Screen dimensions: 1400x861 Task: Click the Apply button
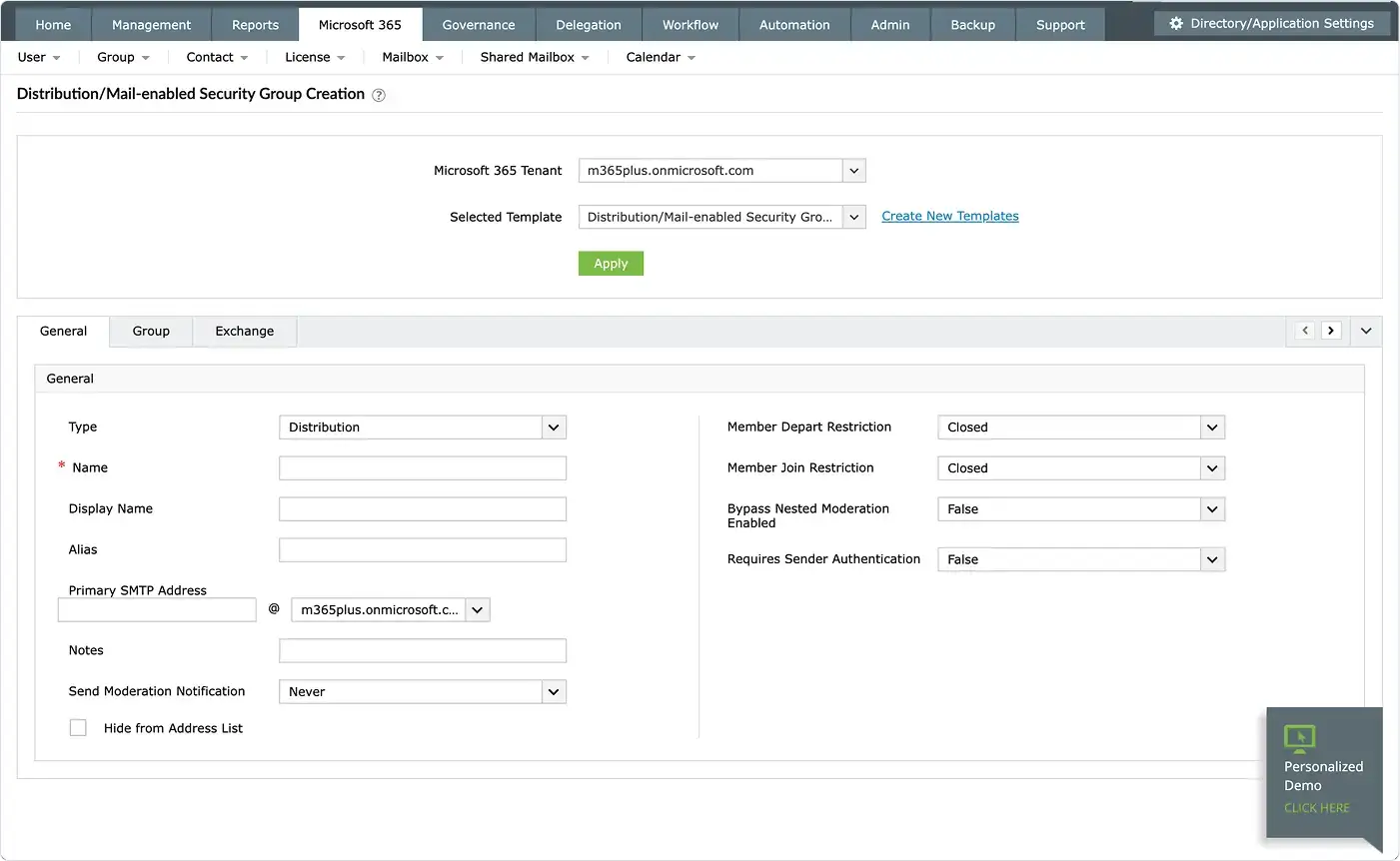(610, 263)
